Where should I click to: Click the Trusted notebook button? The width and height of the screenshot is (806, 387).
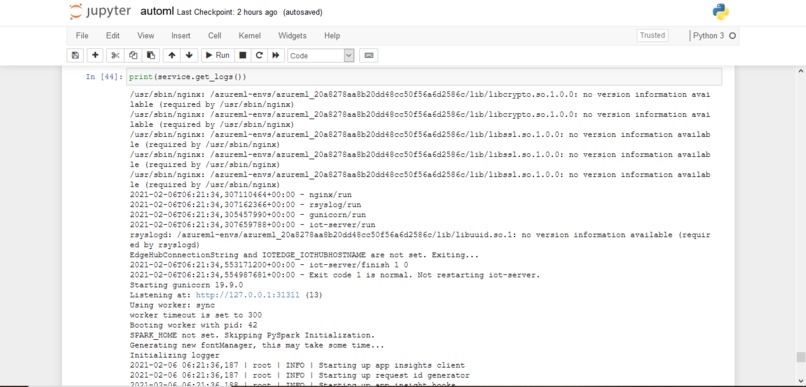point(652,35)
